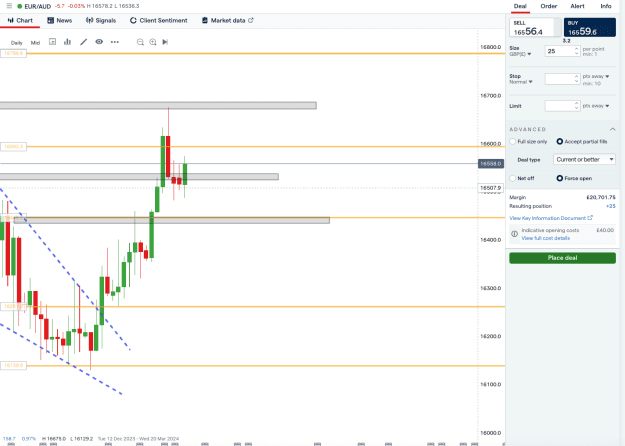Open the Client Sentiment tab
The width and height of the screenshot is (625, 446).
coord(159,20)
